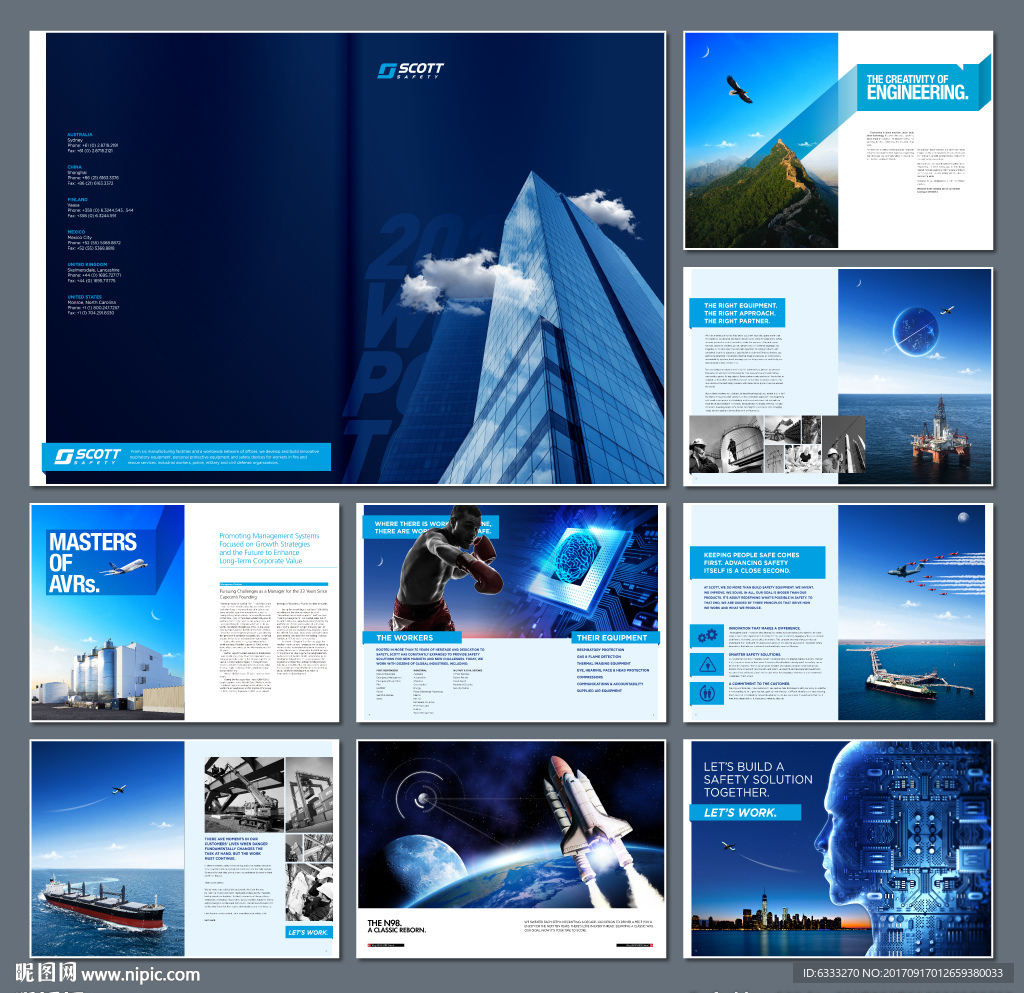
Task: Click THE RIGHT EQUIPMENT. heading box
Action: pyautogui.click(x=737, y=313)
